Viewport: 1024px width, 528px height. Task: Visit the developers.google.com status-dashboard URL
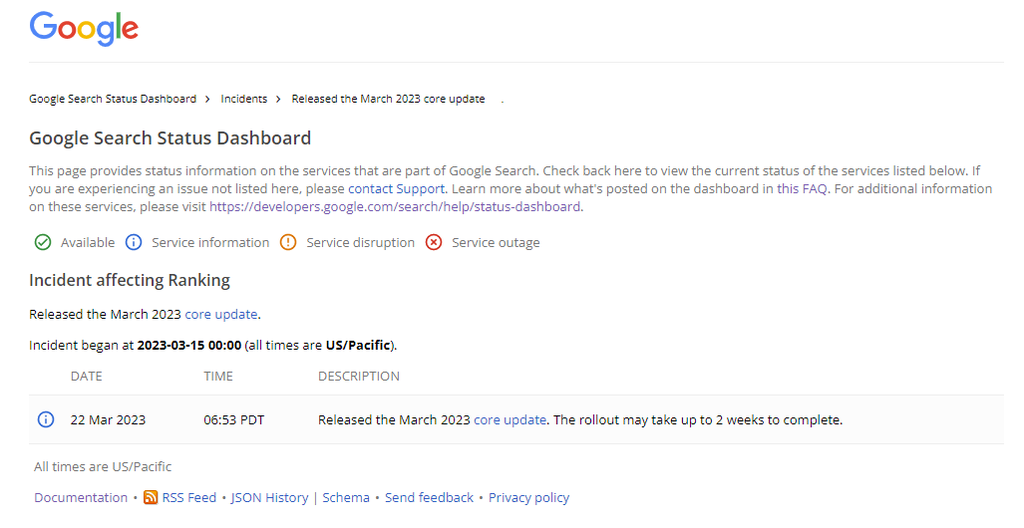(395, 206)
